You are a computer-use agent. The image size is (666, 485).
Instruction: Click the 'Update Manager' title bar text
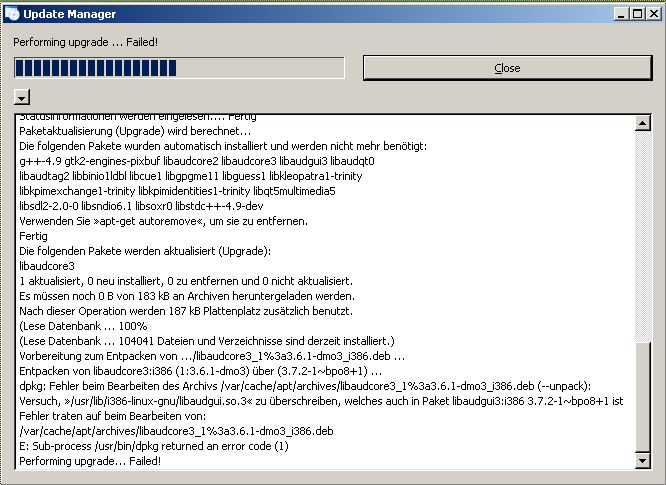70,14
